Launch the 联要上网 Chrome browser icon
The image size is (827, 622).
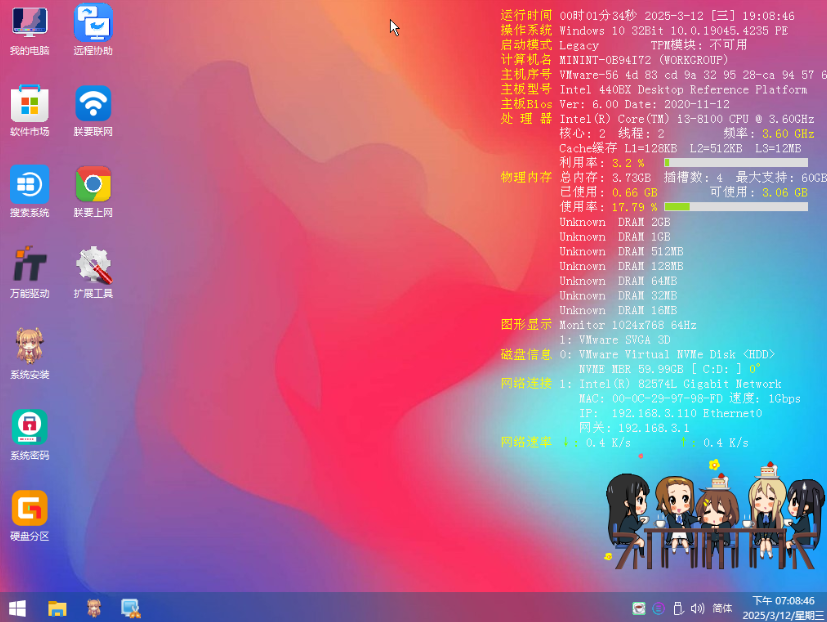(x=93, y=192)
